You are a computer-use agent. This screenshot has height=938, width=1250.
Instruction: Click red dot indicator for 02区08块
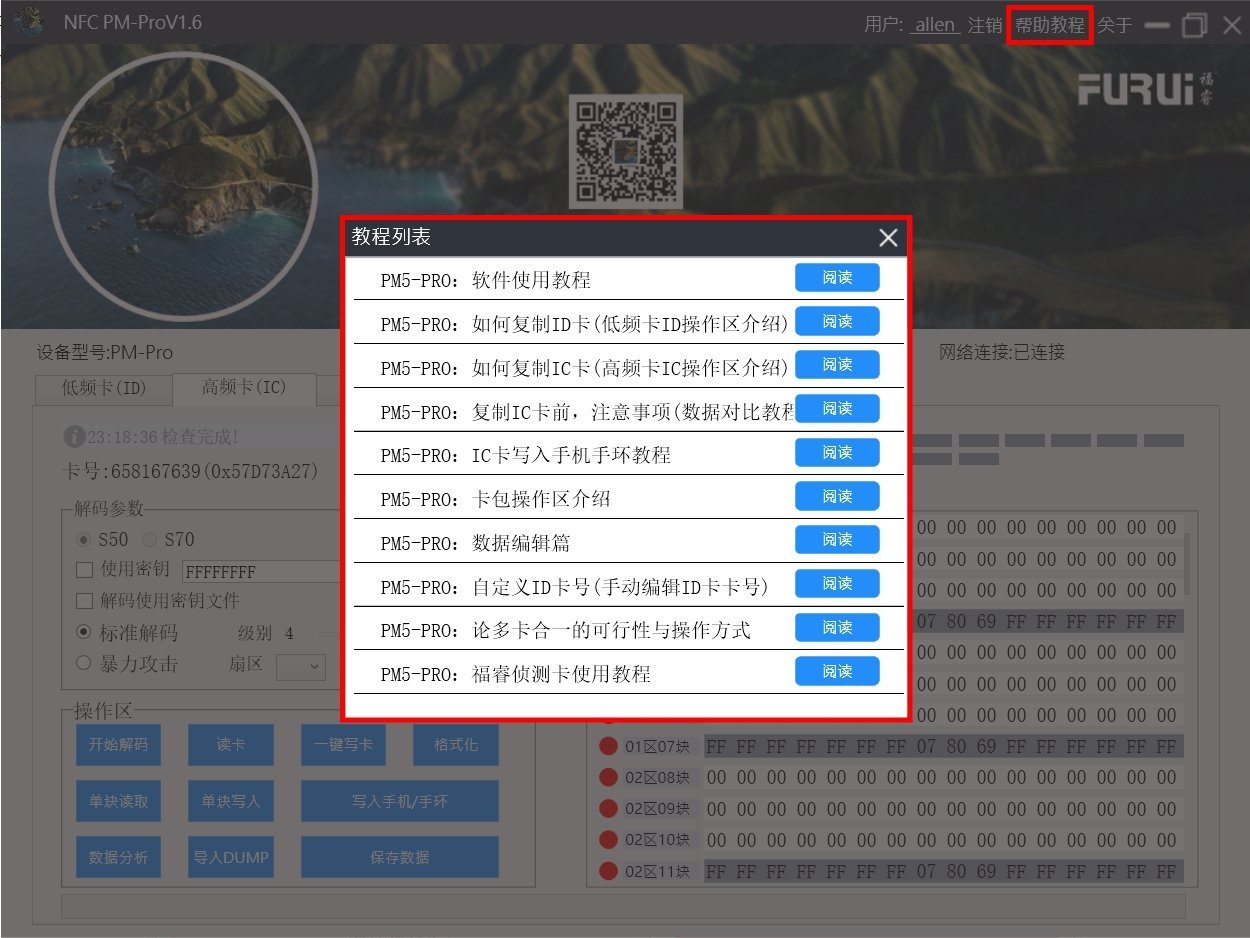point(608,777)
